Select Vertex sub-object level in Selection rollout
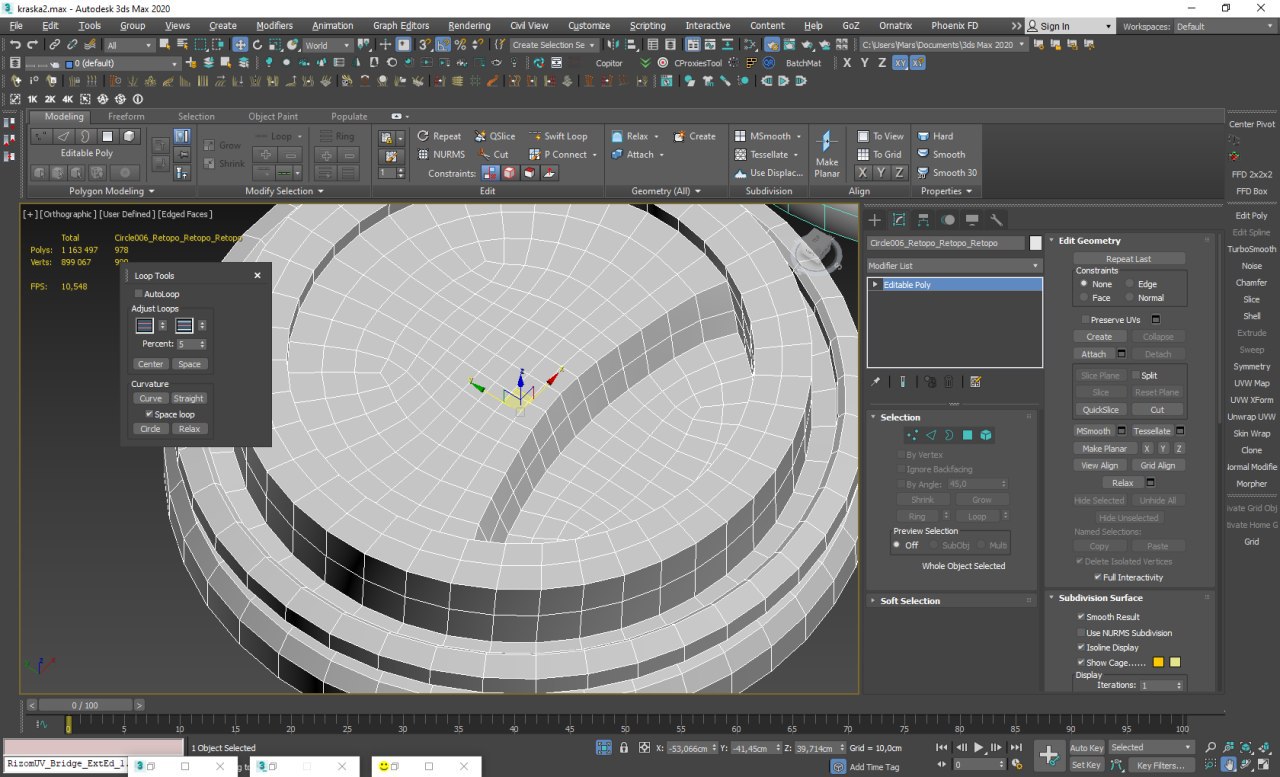The image size is (1280, 777). coord(912,435)
